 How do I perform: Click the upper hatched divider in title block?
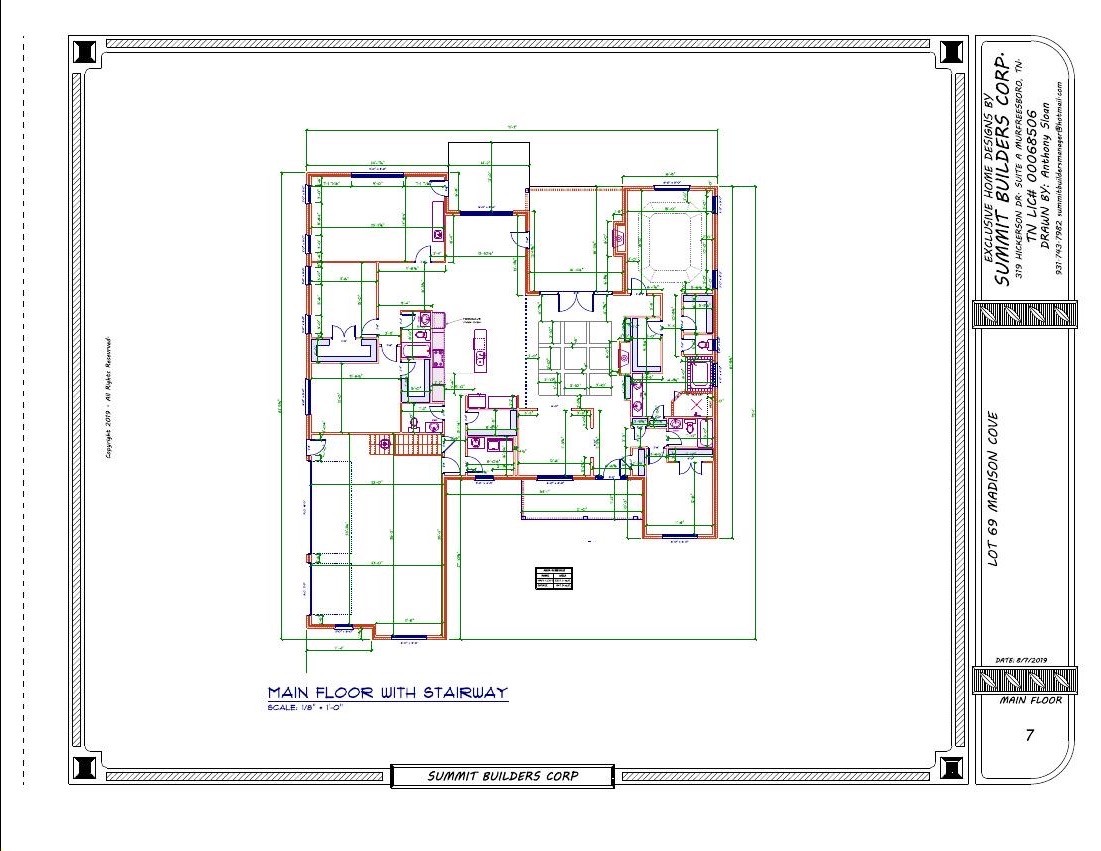coord(1024,315)
